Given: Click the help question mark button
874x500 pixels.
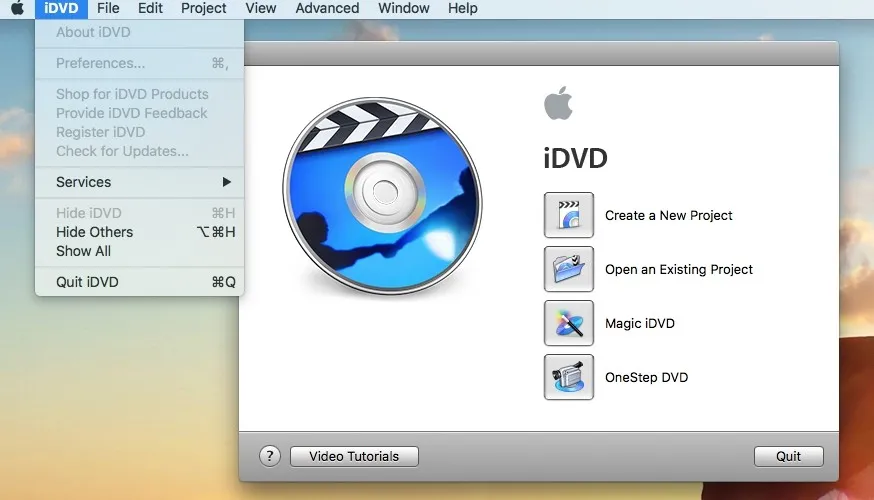Looking at the screenshot, I should (x=270, y=456).
